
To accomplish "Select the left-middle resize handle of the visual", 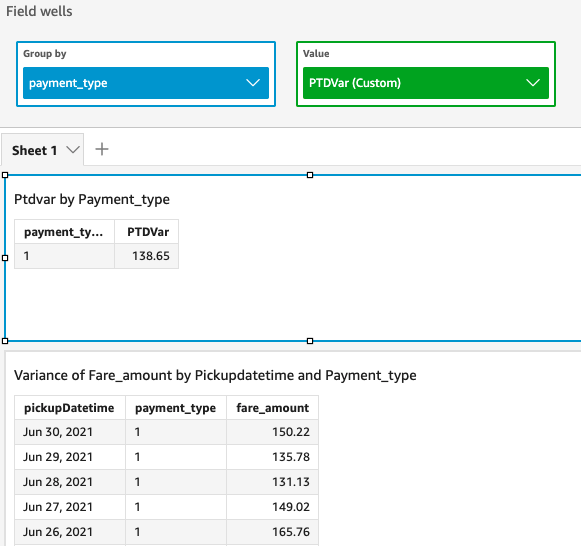I will pyautogui.click(x=5, y=258).
